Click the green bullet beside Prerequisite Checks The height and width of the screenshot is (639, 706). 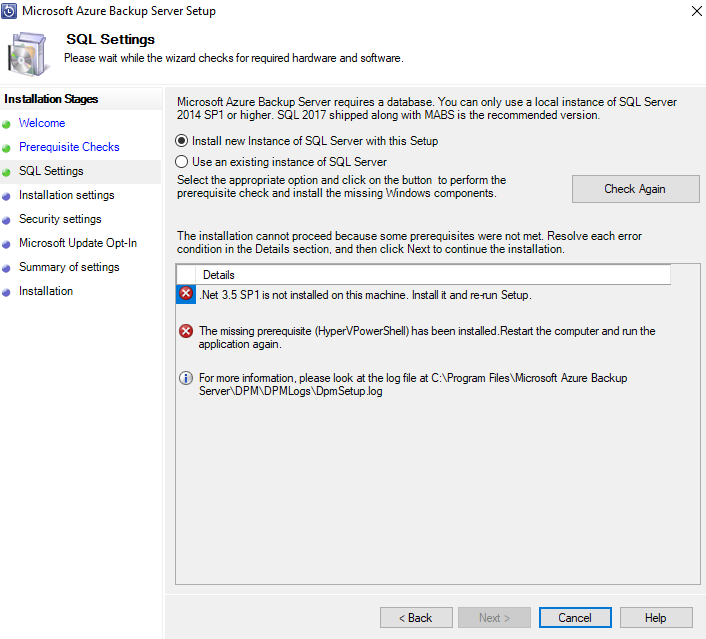click(x=6, y=149)
